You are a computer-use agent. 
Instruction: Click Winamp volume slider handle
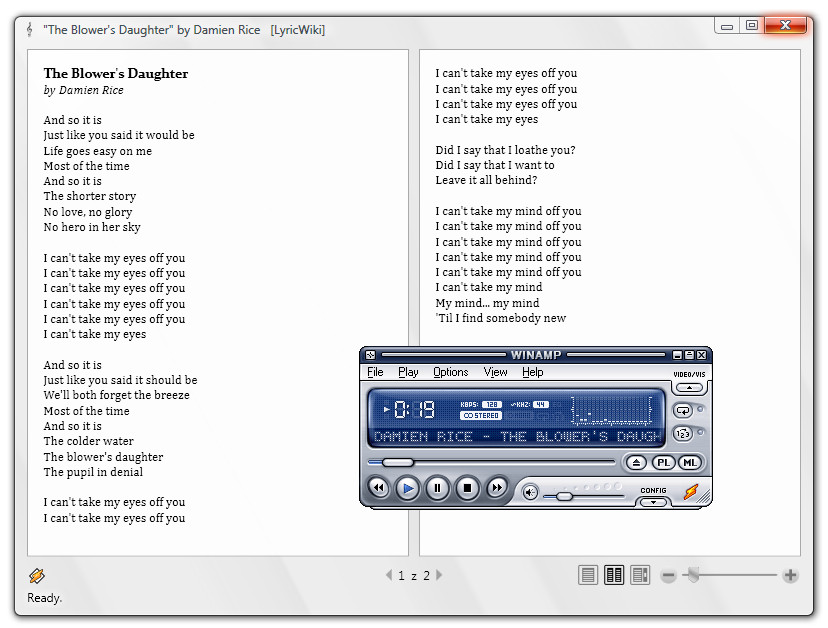564,496
